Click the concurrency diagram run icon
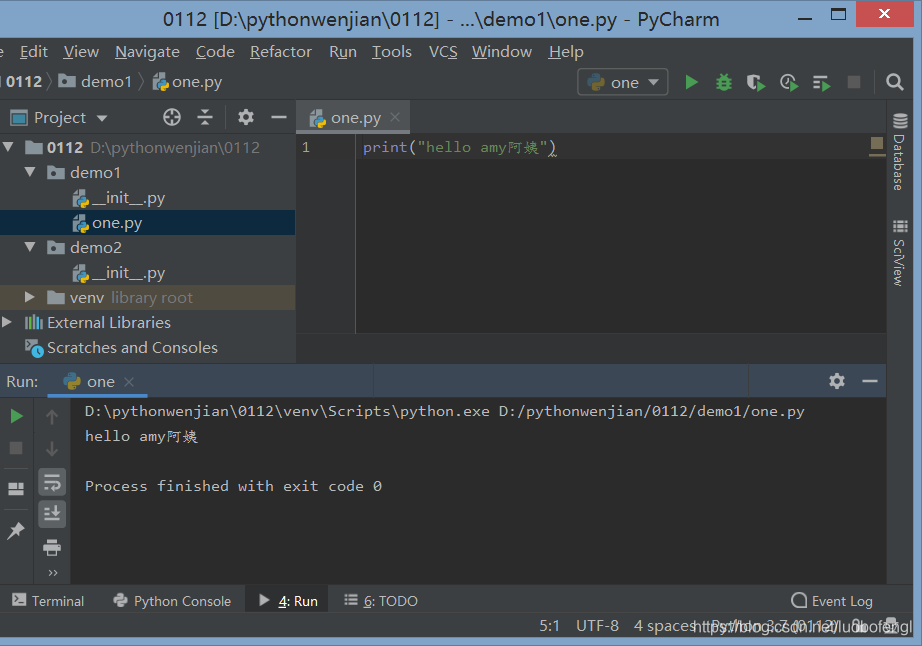 pos(821,83)
